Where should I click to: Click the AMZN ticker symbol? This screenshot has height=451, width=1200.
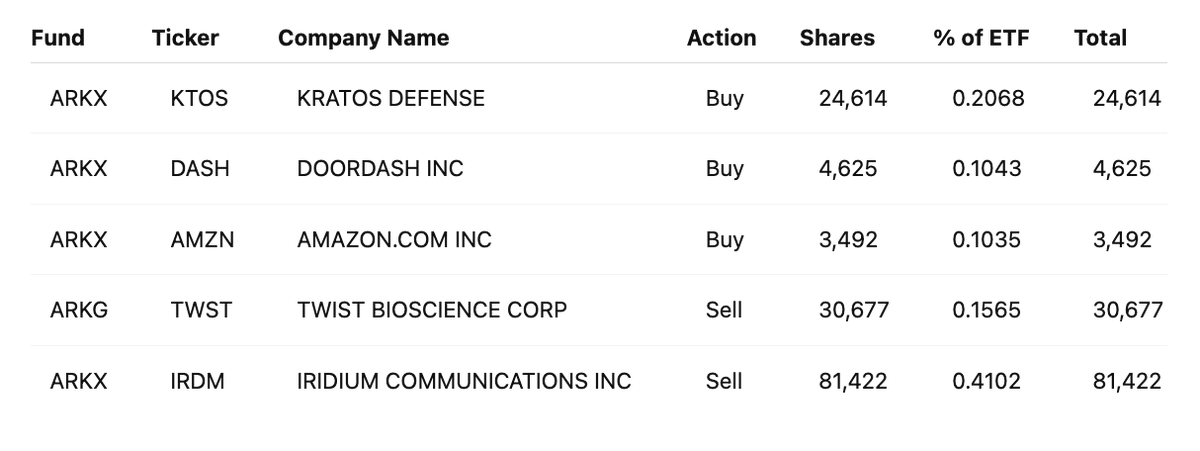tap(202, 240)
